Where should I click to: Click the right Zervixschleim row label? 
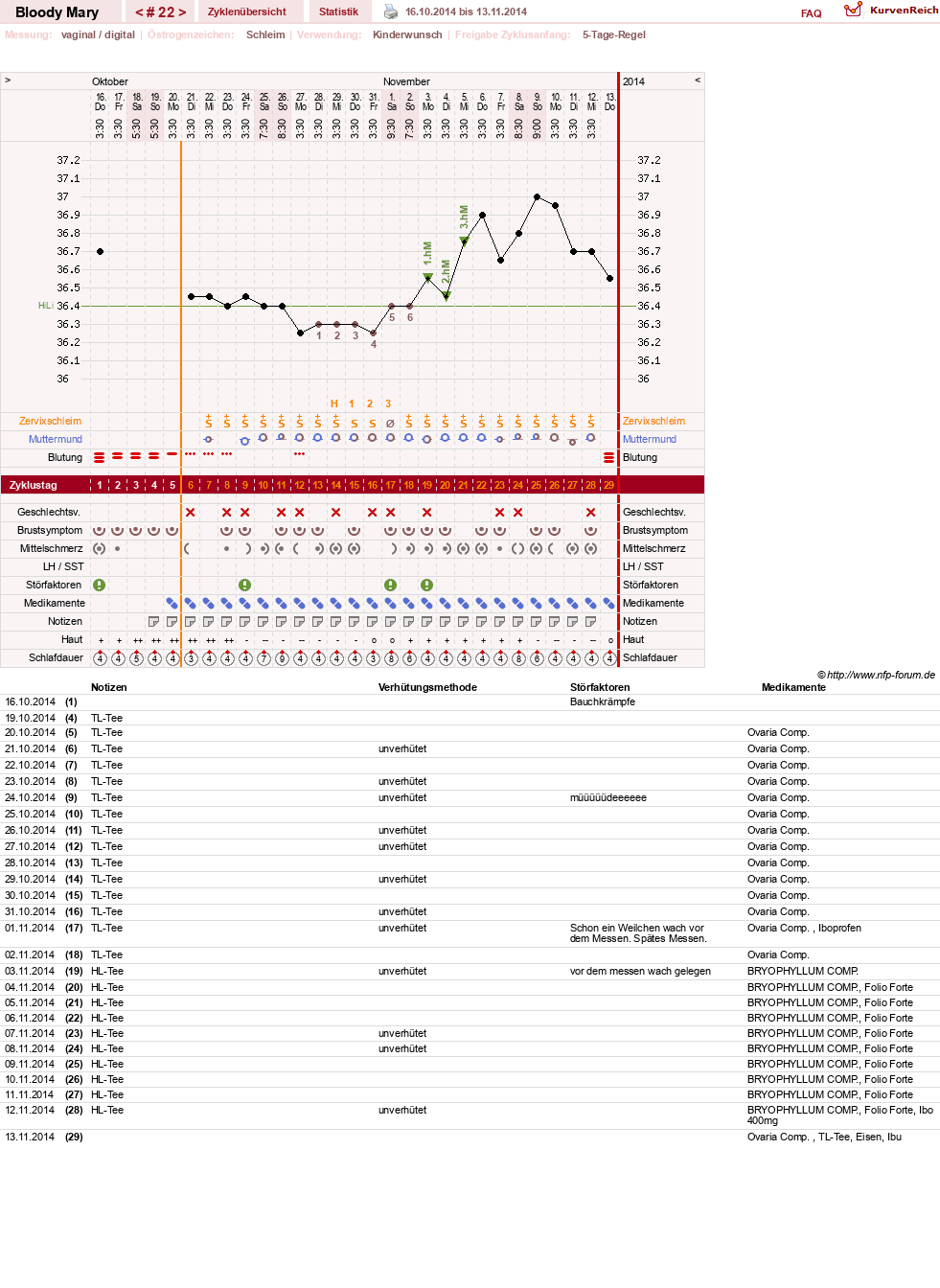[654, 421]
